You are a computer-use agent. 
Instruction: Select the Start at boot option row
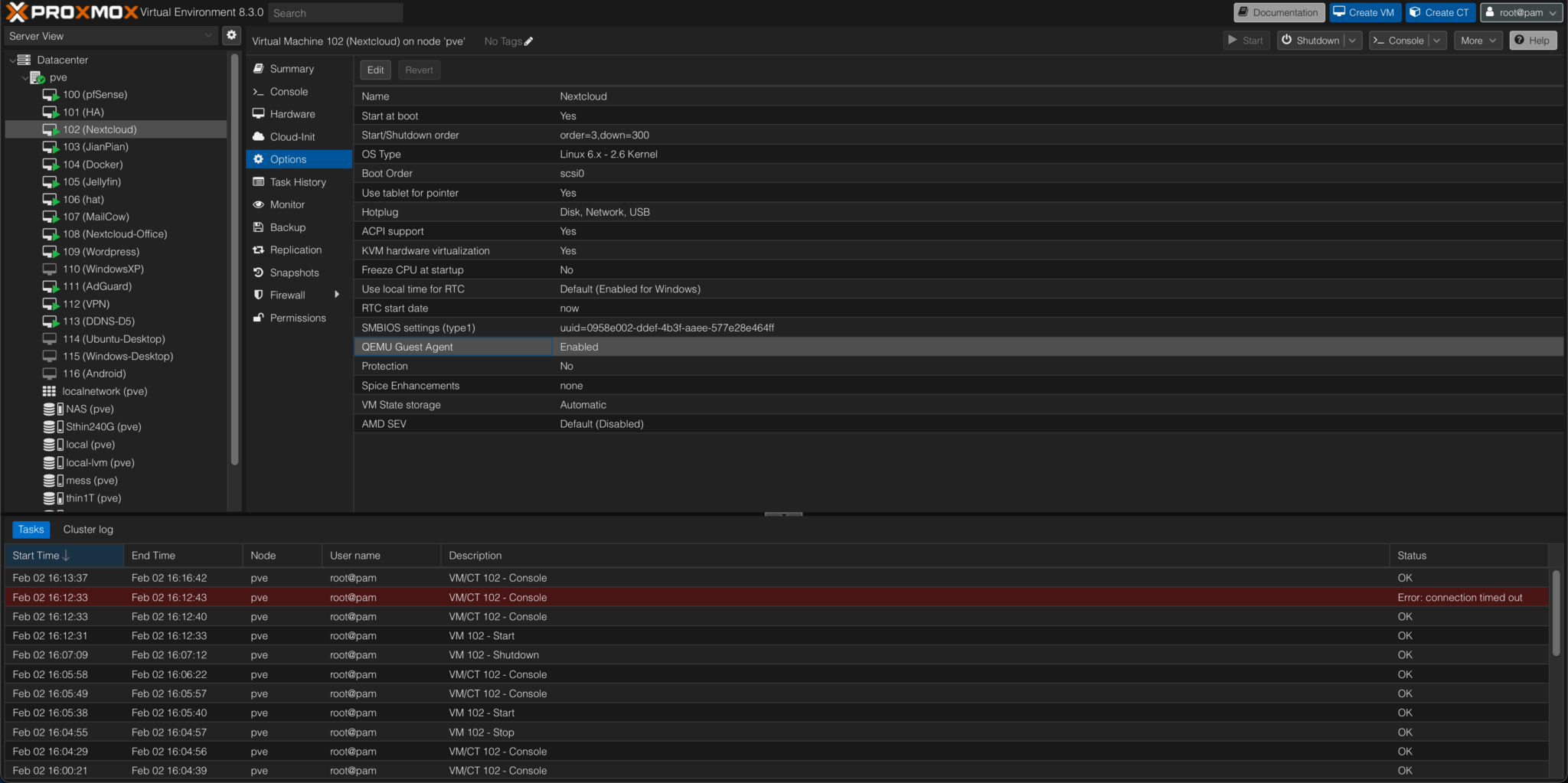click(959, 116)
